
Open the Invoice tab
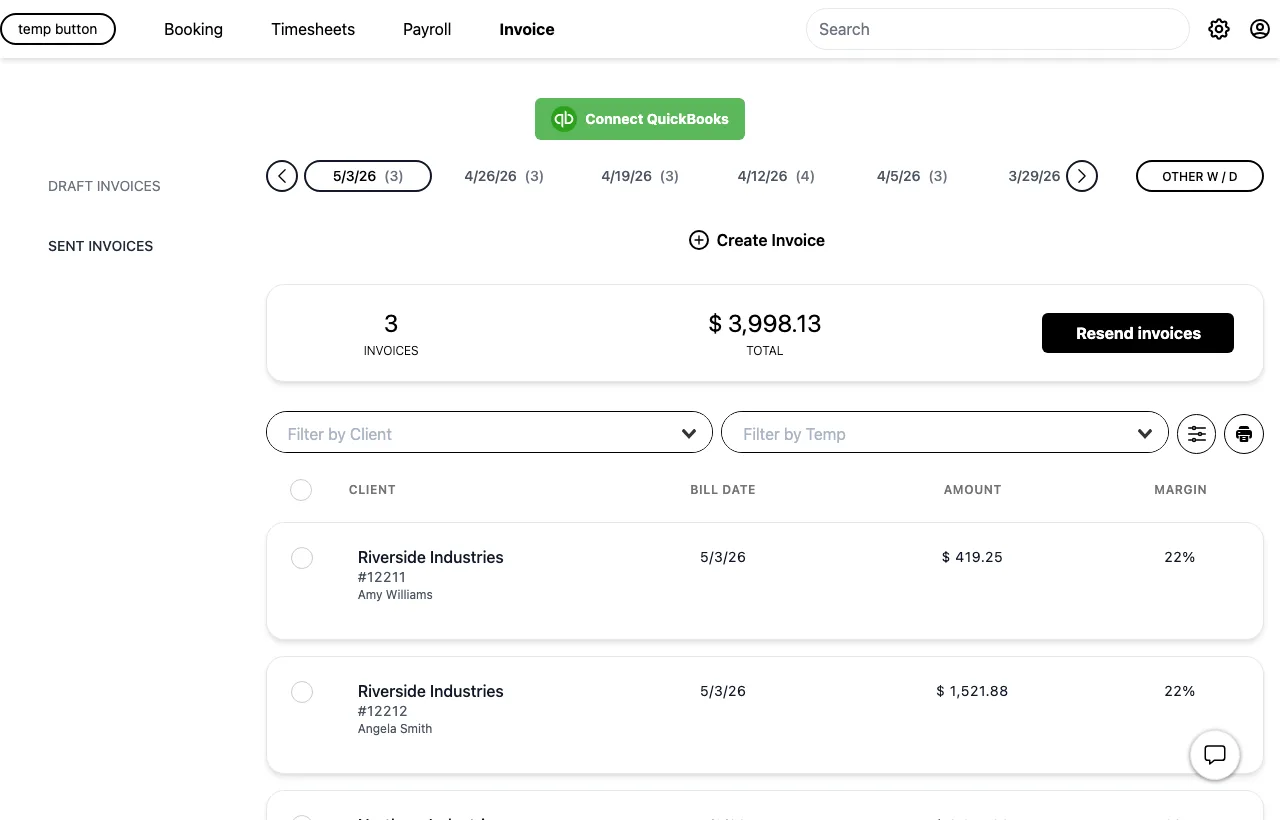tap(527, 29)
